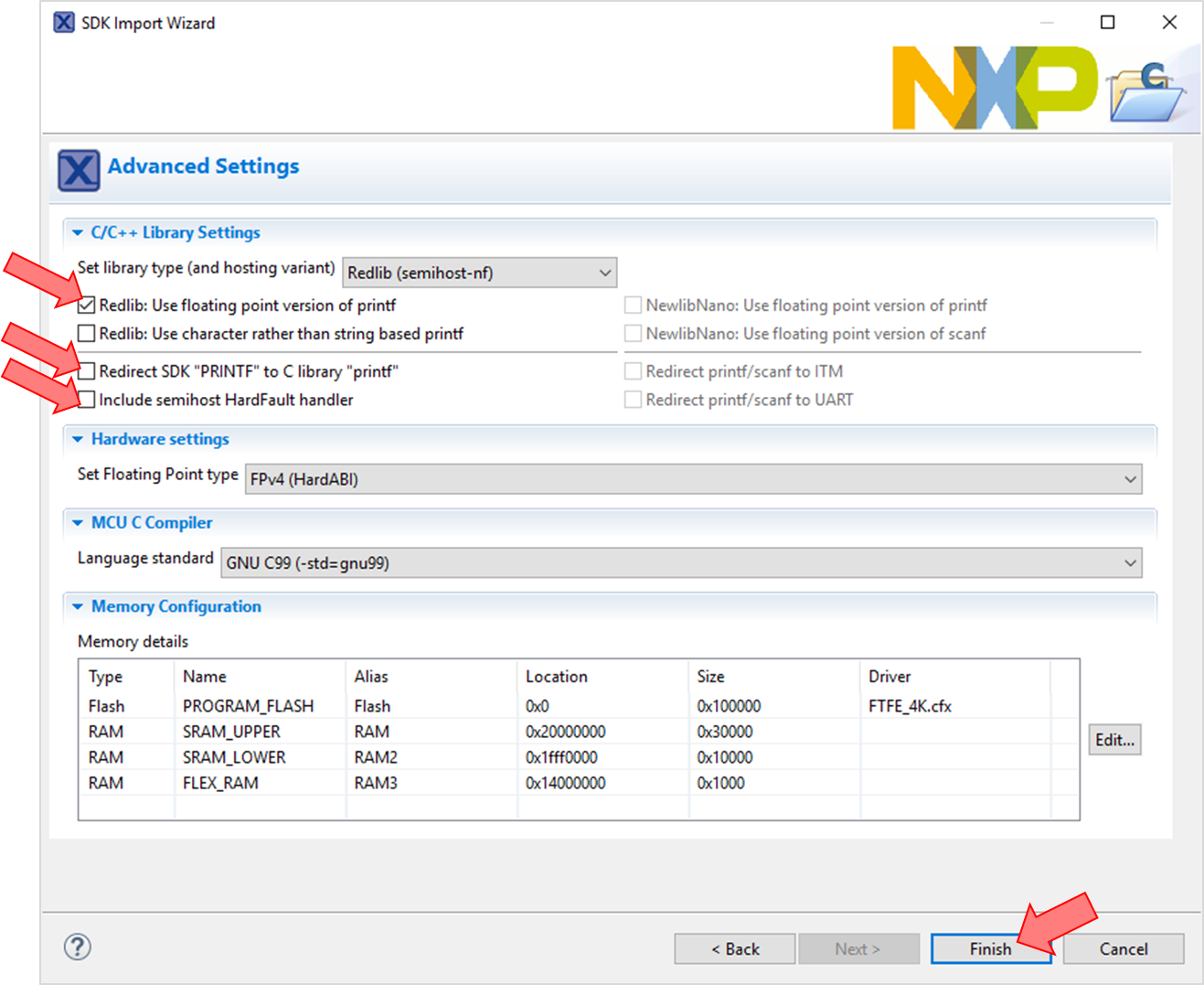Screen dimensions: 1204x985
Task: Collapse the Memory Configuration section
Action: pyautogui.click(x=78, y=607)
